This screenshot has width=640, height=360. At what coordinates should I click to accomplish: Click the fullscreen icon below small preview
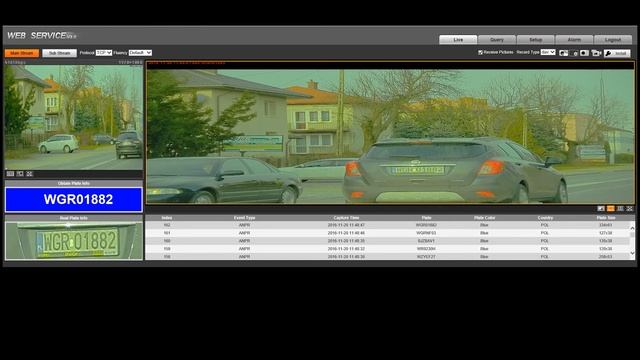[x=29, y=174]
